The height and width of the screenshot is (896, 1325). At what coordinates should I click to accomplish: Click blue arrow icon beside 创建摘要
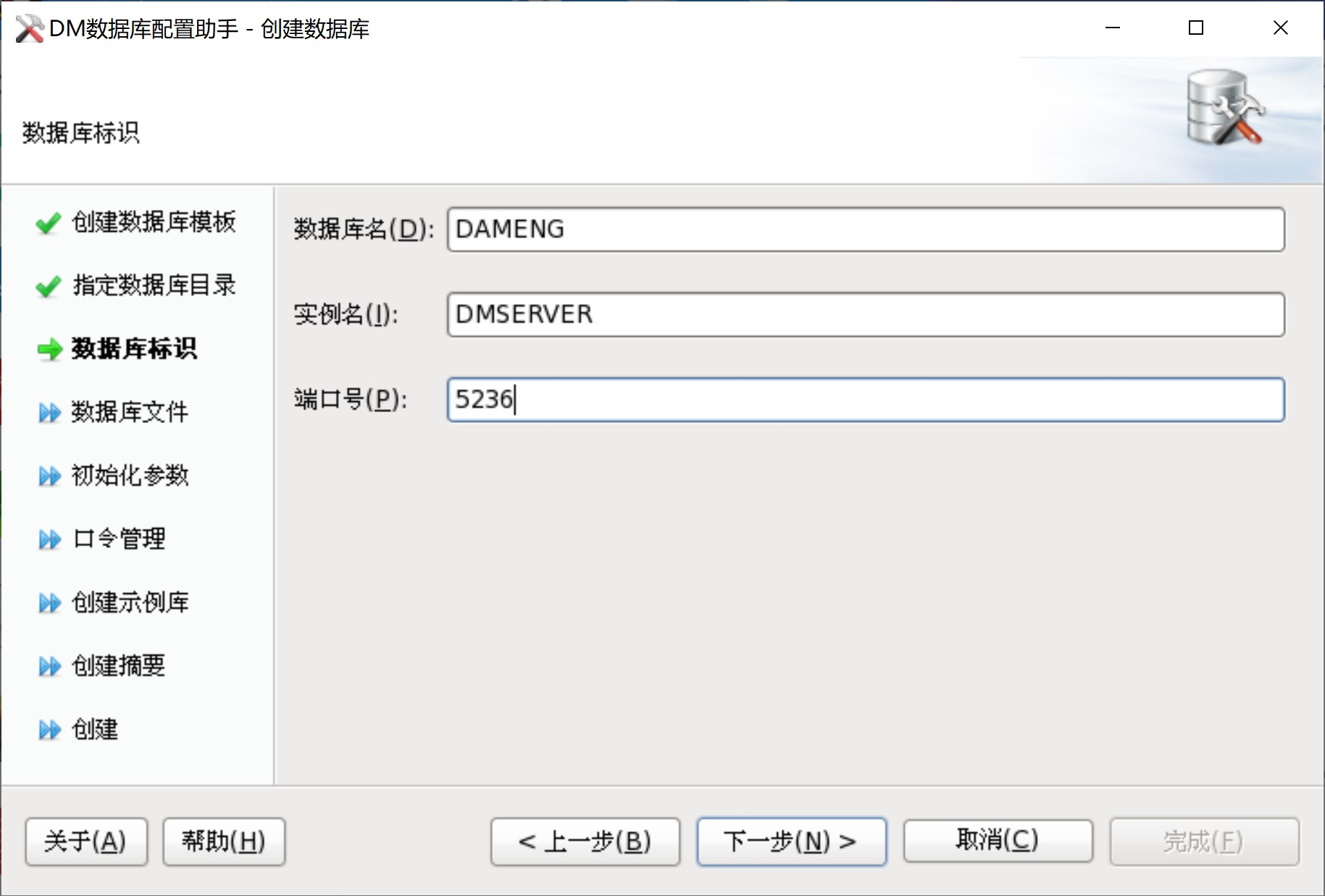[49, 666]
